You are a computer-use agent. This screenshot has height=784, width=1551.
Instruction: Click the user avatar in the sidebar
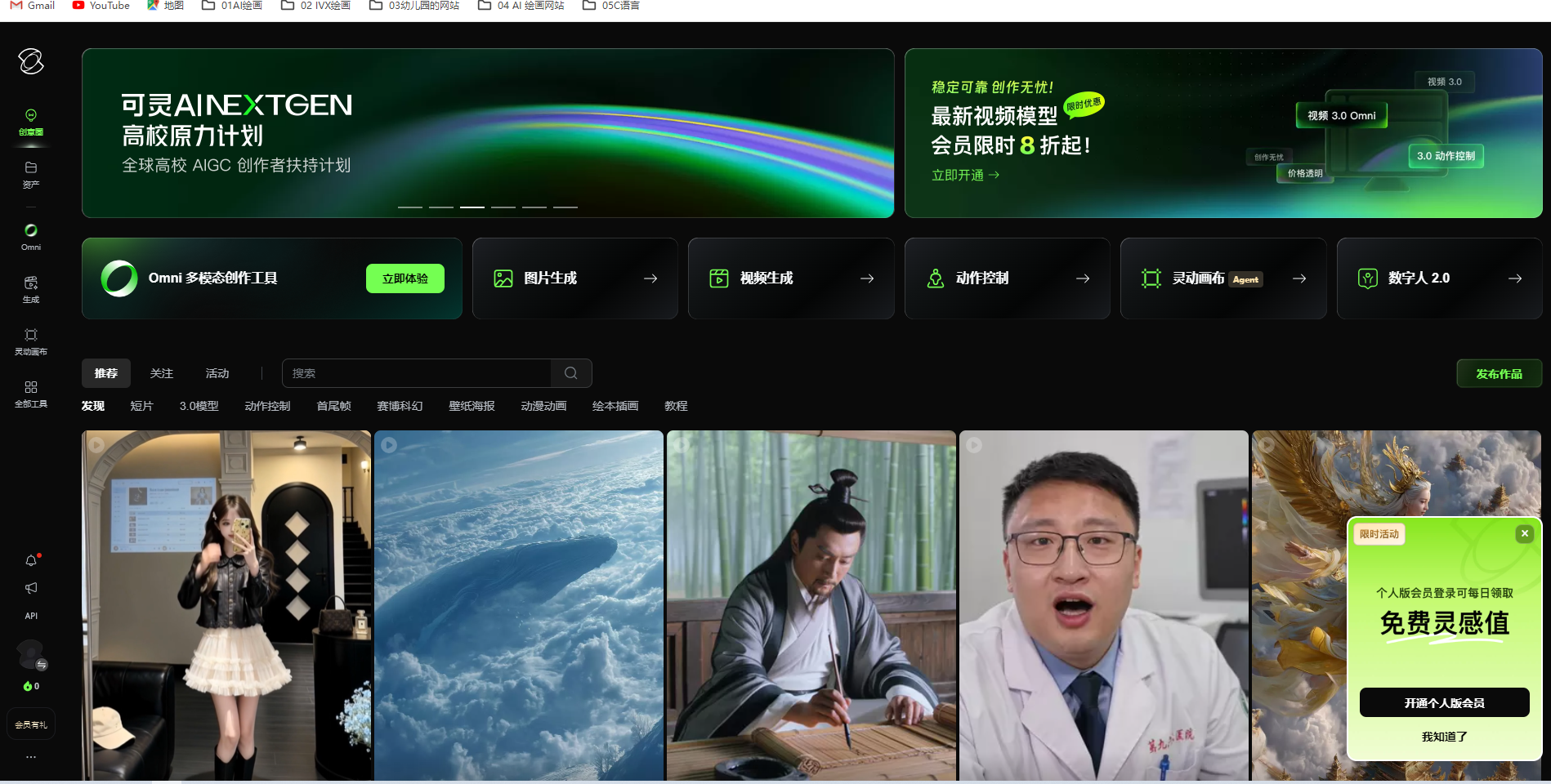(x=31, y=654)
